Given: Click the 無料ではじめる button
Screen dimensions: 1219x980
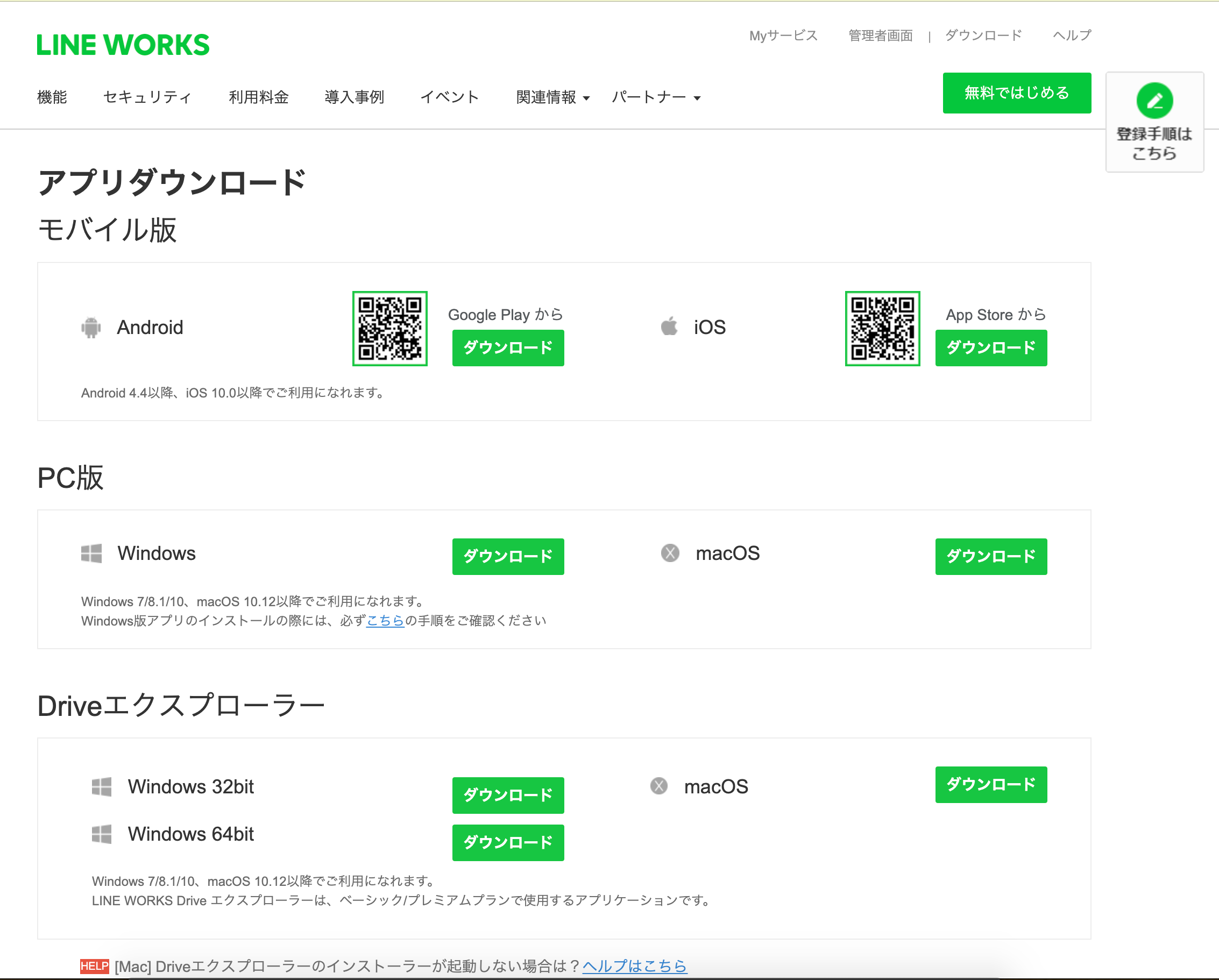Looking at the screenshot, I should click(1017, 93).
